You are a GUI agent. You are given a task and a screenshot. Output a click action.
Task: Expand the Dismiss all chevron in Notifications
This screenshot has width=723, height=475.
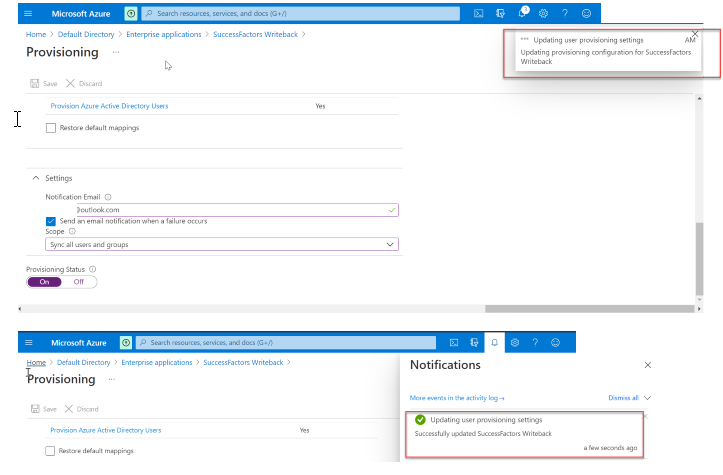tap(647, 398)
